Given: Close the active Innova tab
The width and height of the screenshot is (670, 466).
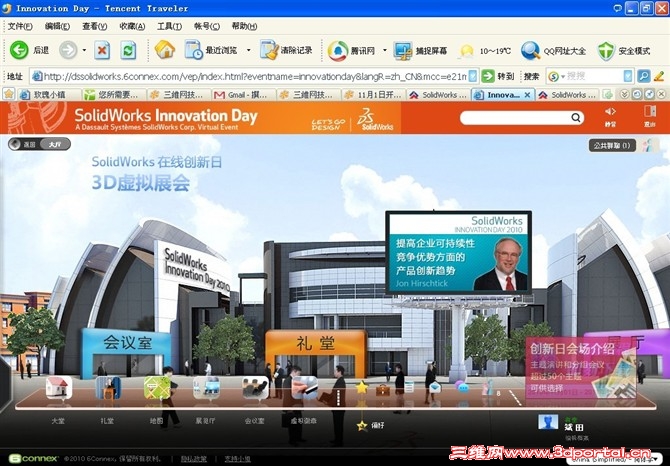Looking at the screenshot, I should [527, 95].
